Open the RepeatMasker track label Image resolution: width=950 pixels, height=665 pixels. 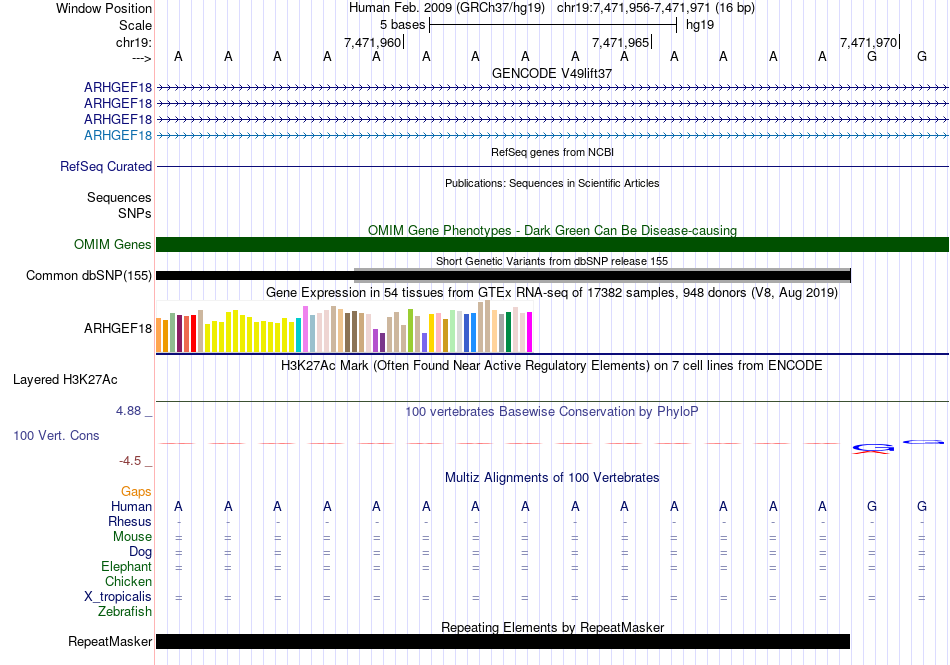coord(110,641)
